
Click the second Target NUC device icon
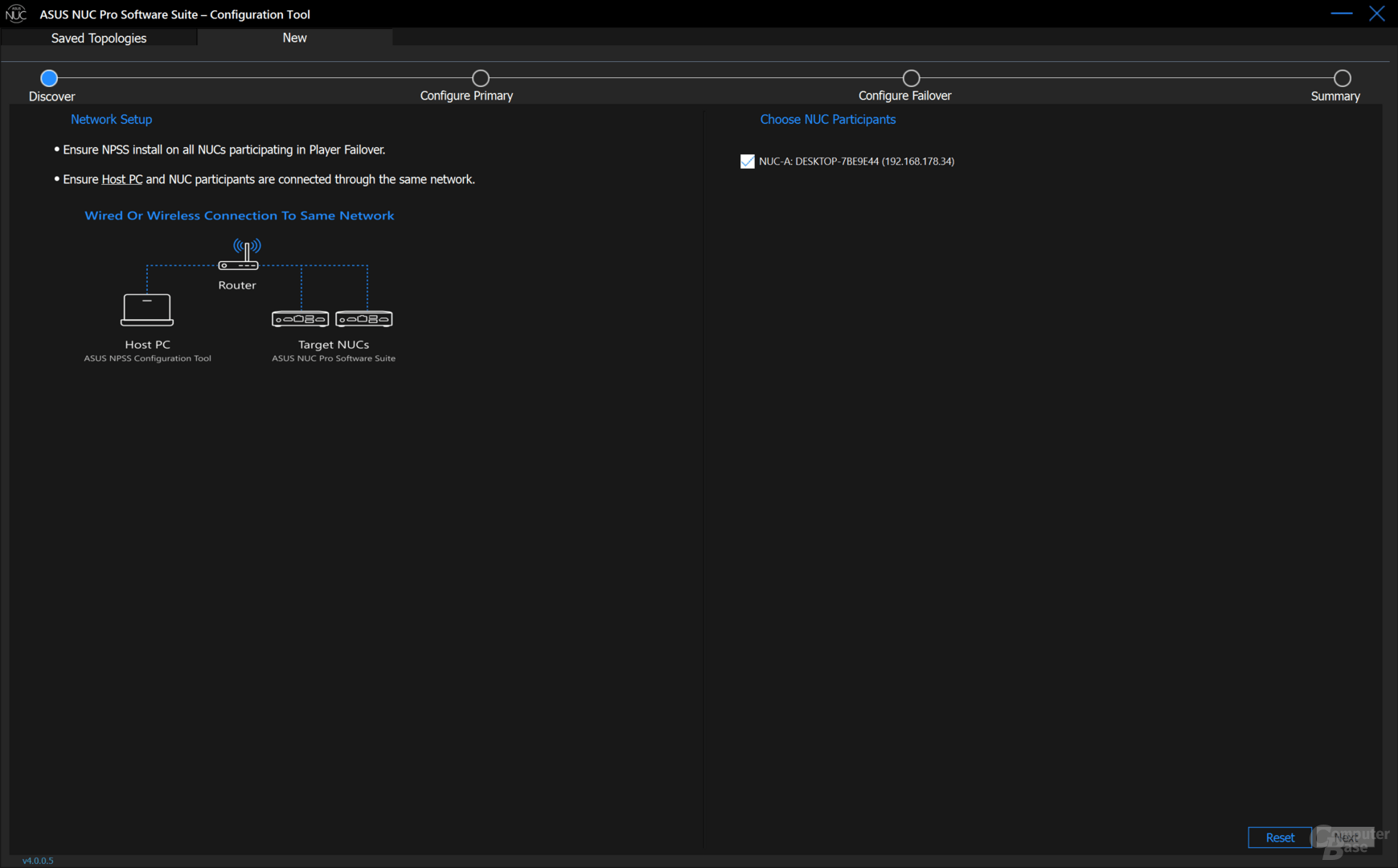pyautogui.click(x=364, y=319)
